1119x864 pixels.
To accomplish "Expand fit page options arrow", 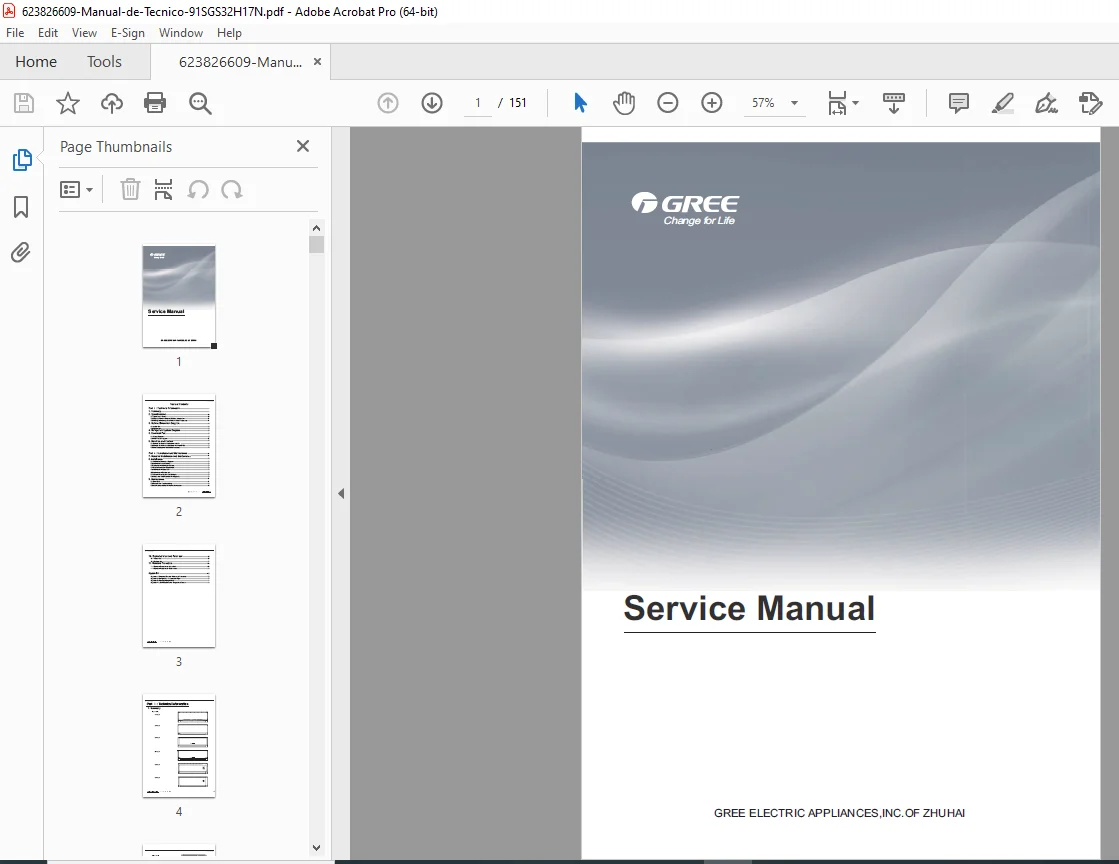I will pos(856,103).
